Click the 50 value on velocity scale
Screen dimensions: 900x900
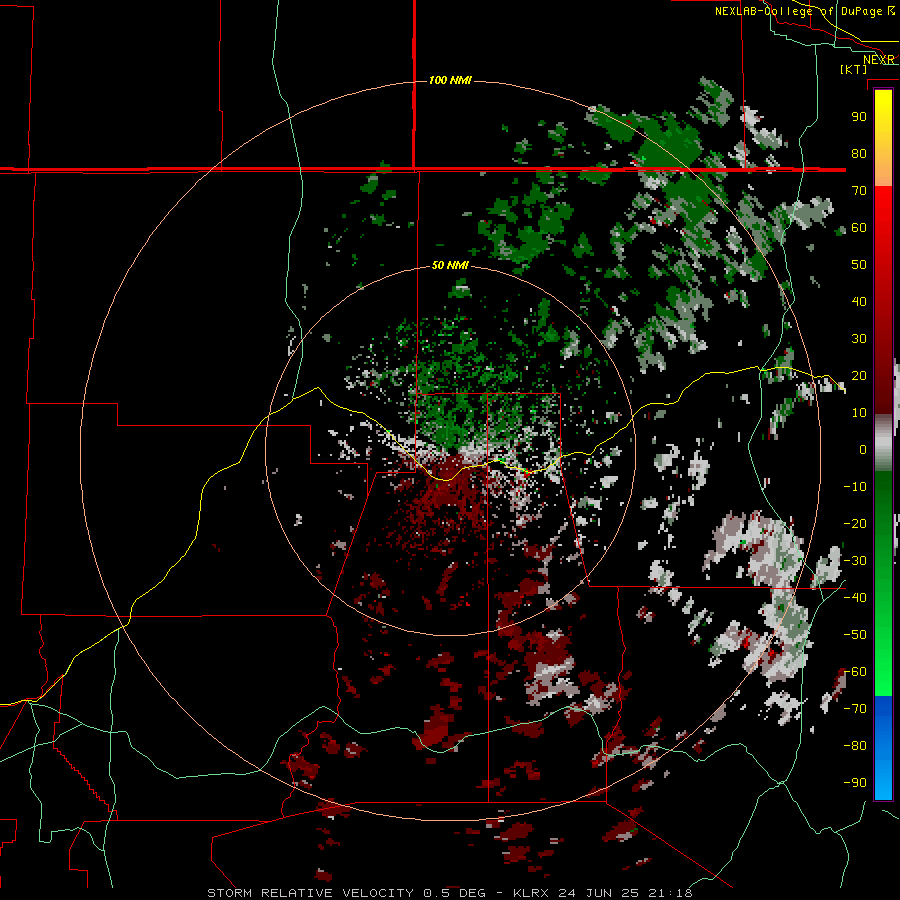[859, 265]
